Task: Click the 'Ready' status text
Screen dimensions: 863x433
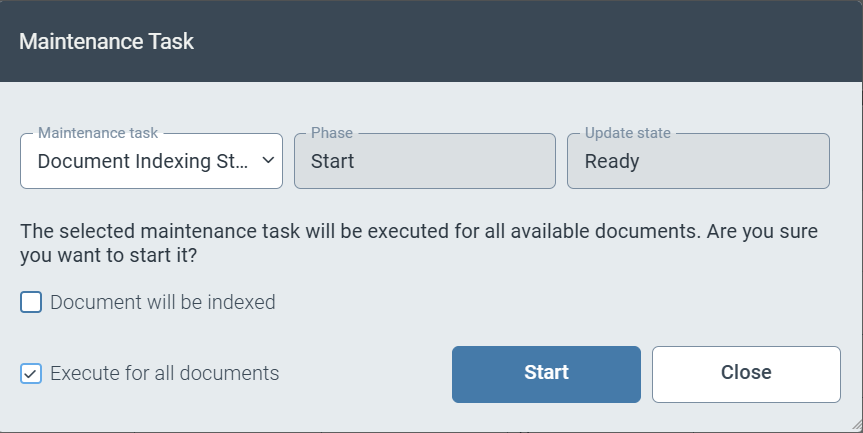Action: click(x=612, y=161)
